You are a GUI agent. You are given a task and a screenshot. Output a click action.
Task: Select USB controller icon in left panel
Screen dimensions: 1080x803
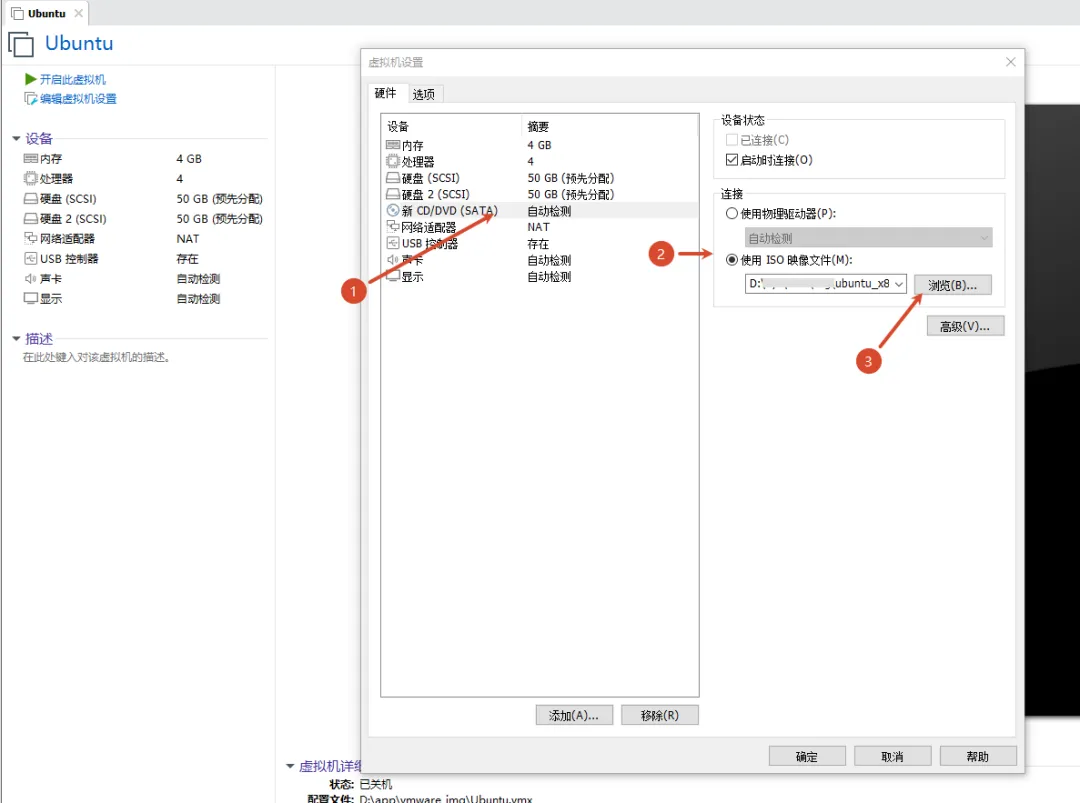[30, 258]
